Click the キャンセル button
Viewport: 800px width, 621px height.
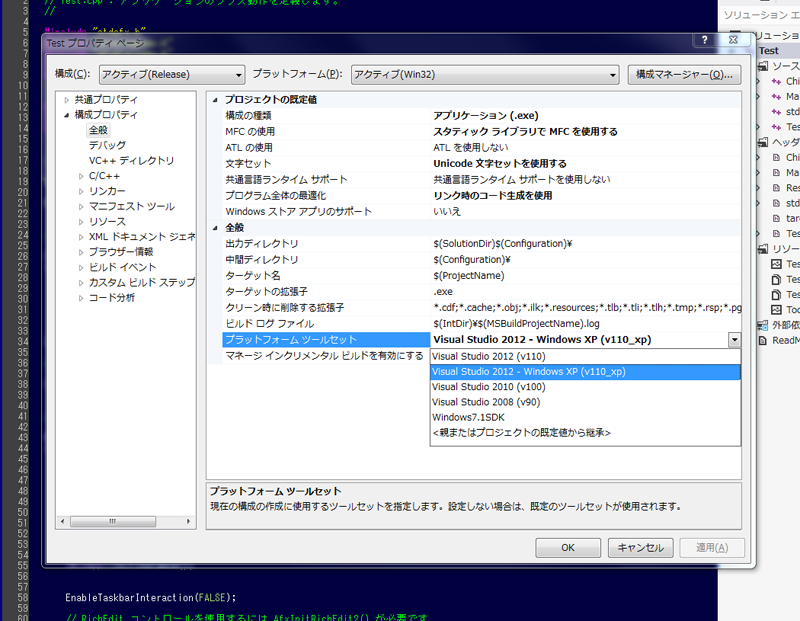click(x=640, y=548)
